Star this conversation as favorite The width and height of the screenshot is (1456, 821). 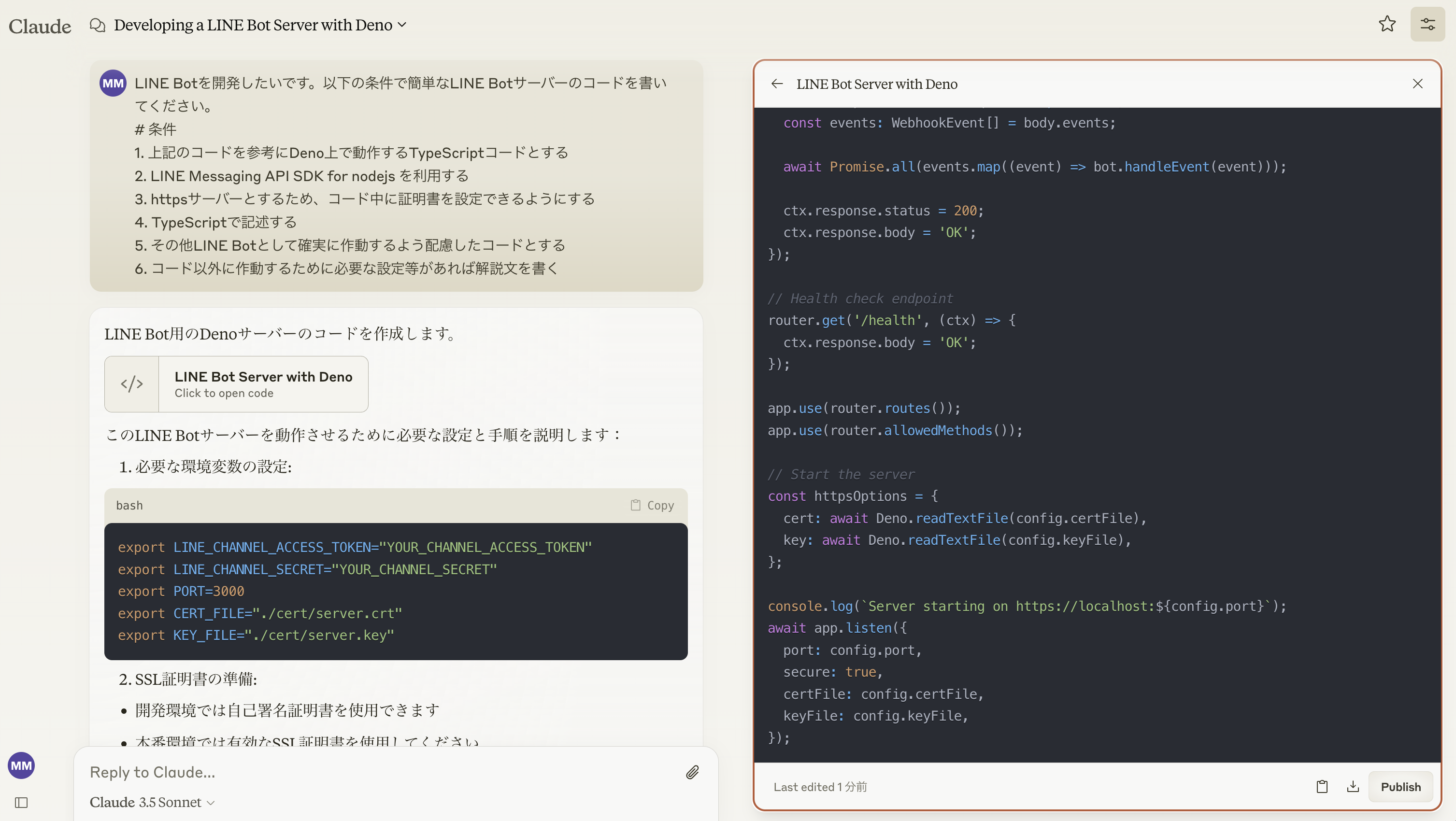[1386, 24]
